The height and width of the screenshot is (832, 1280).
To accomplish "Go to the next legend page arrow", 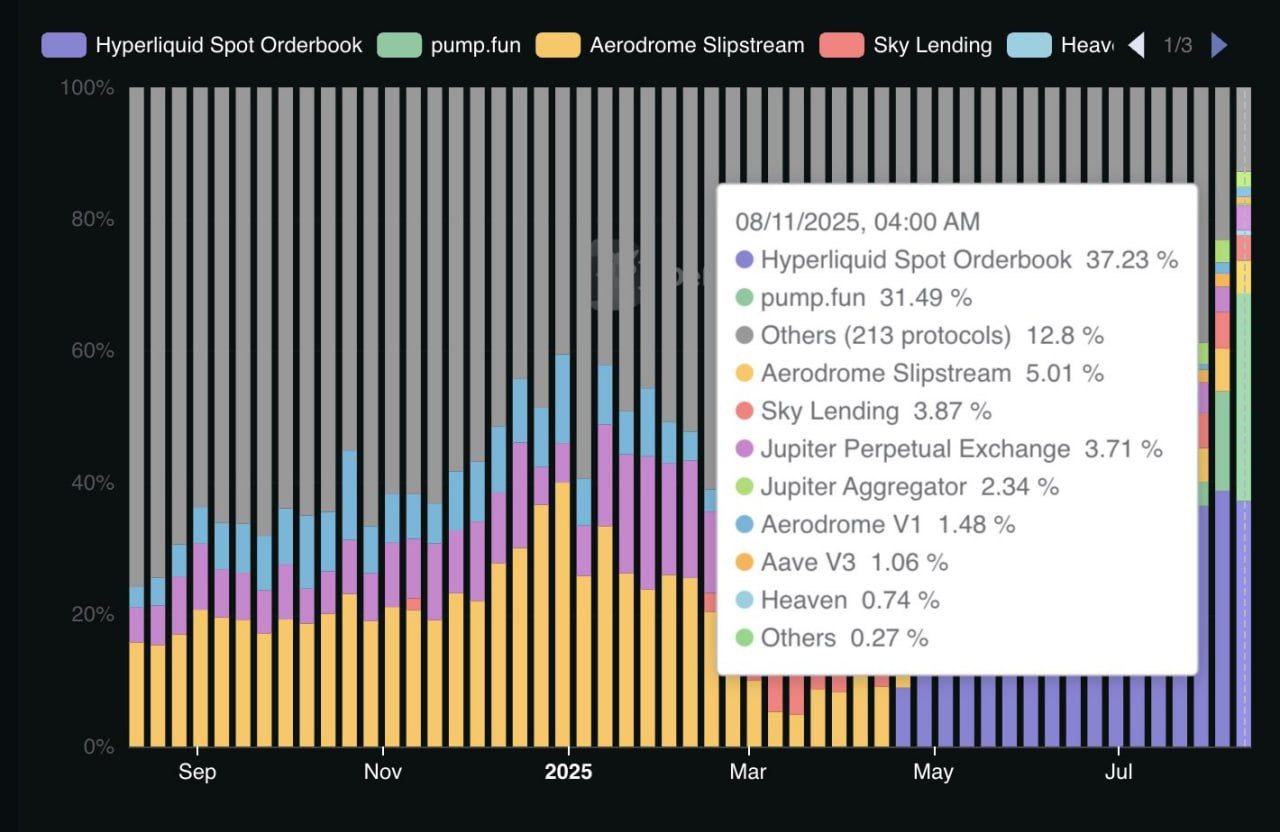I will click(1219, 45).
